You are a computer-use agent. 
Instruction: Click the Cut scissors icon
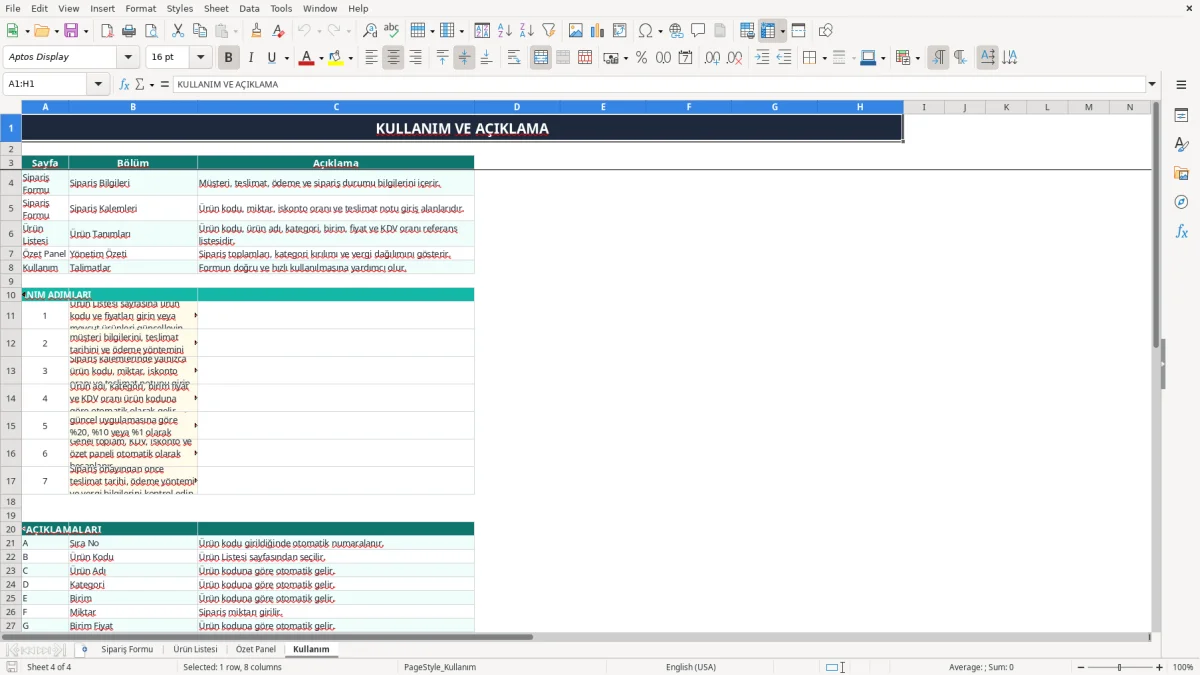(178, 31)
